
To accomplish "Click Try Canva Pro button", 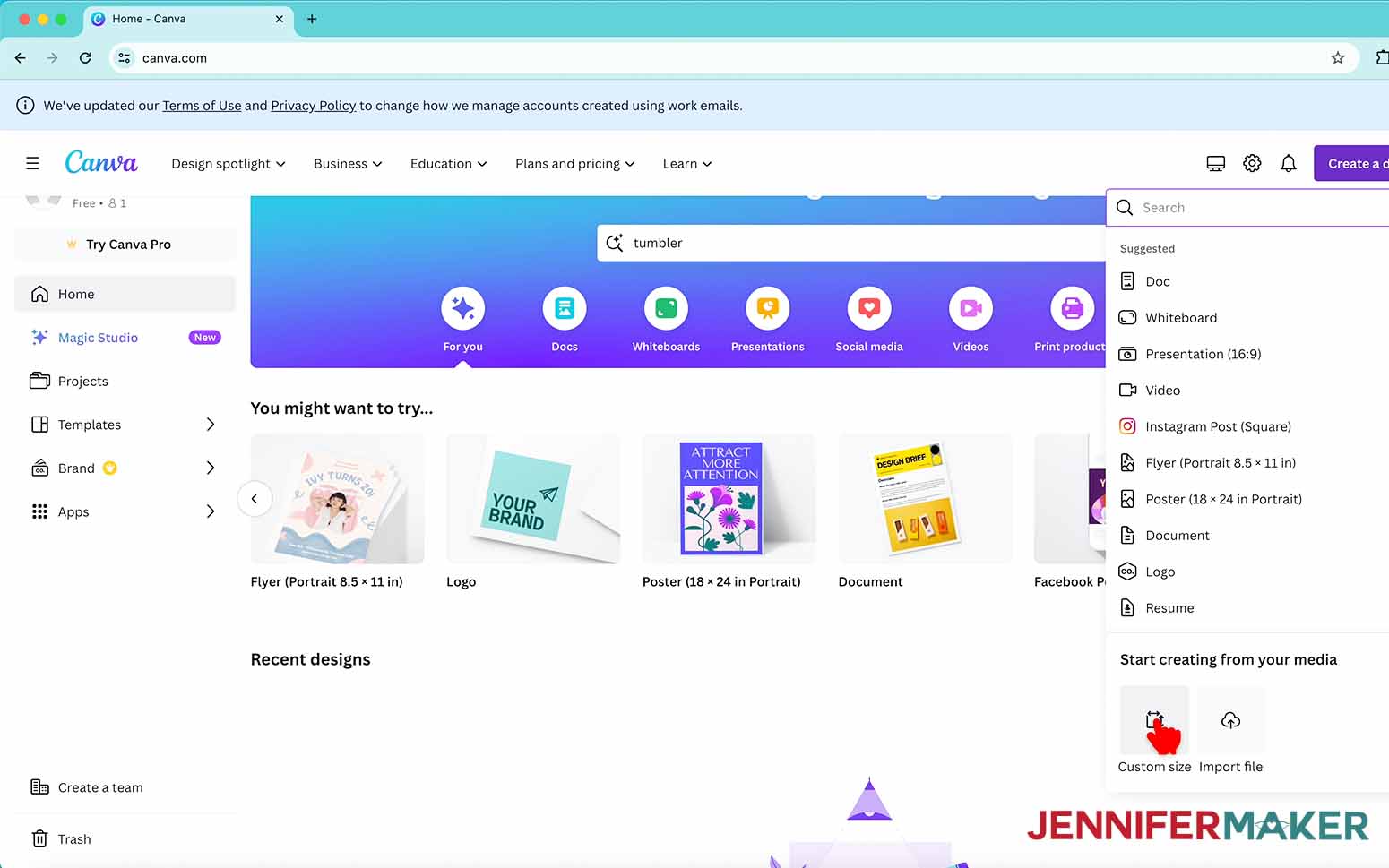I will click(125, 244).
